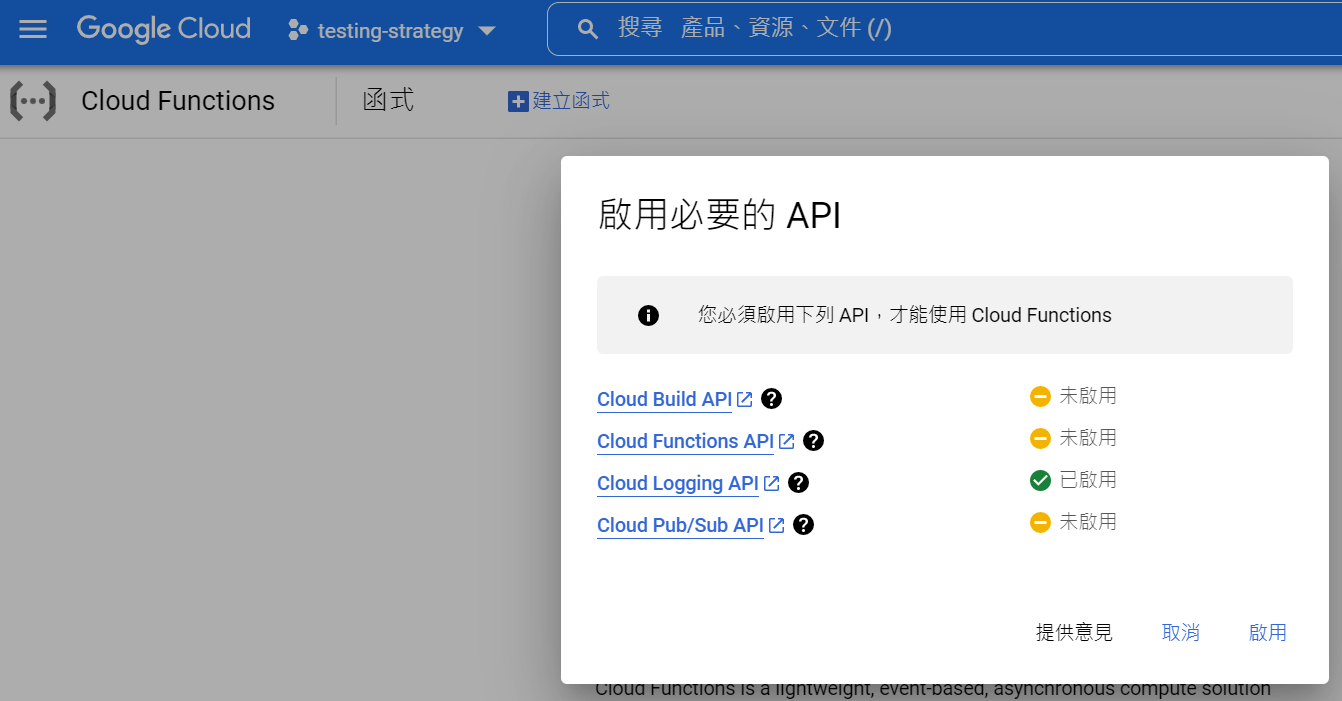Click the question mark next to Cloud Functions API
Image resolution: width=1342 pixels, height=701 pixels.
813,440
